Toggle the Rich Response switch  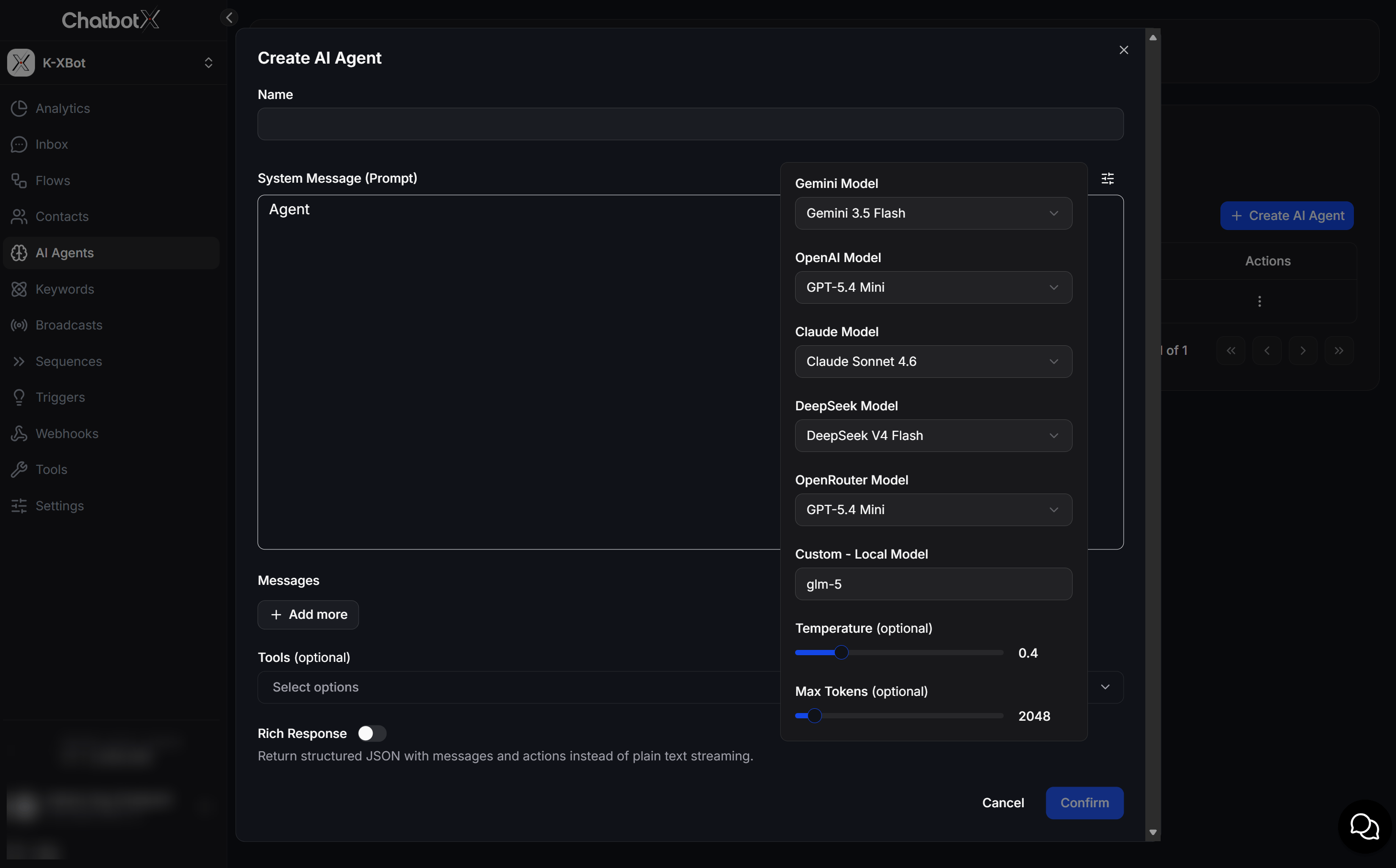pos(372,734)
